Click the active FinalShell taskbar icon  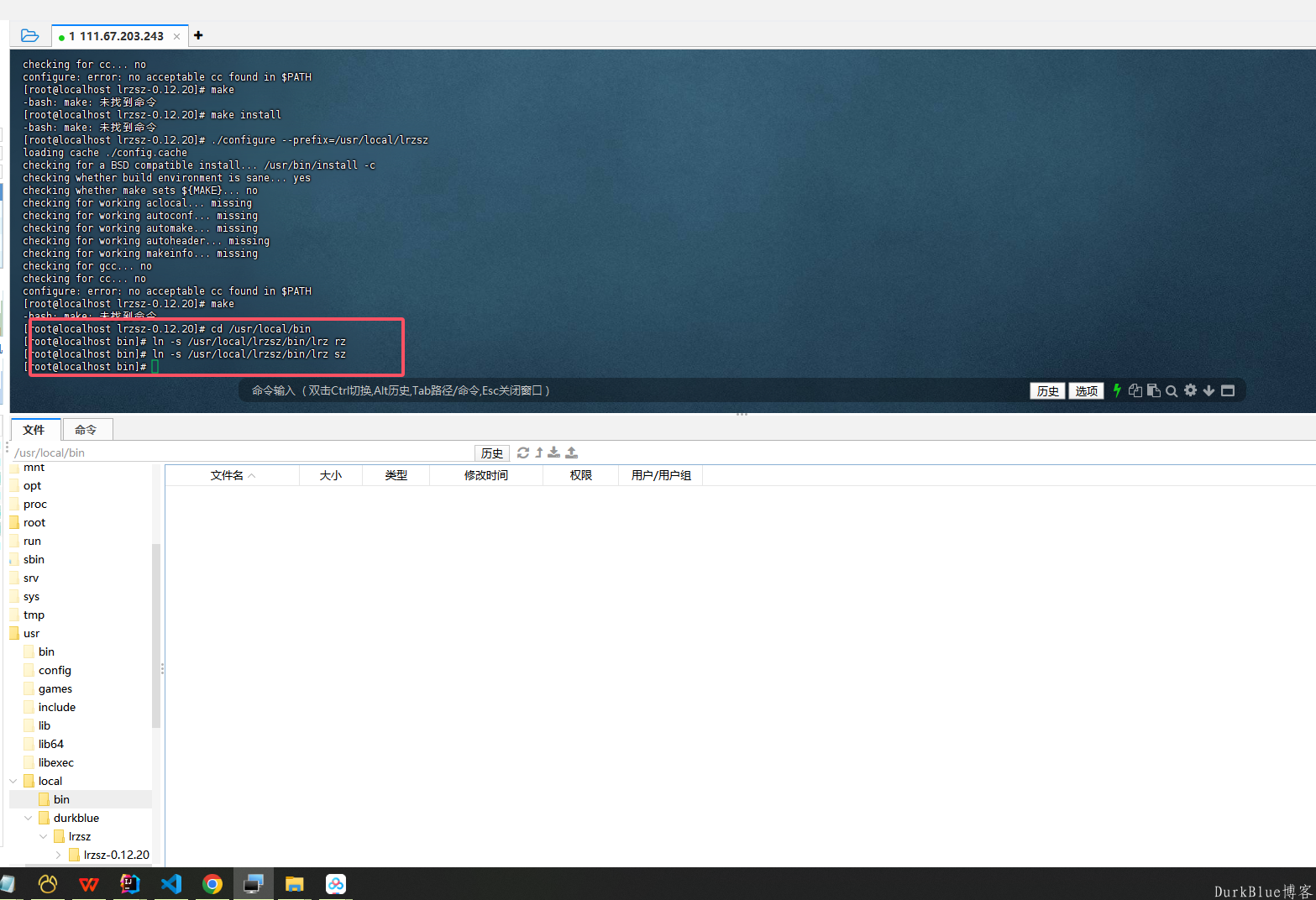pyautogui.click(x=254, y=884)
